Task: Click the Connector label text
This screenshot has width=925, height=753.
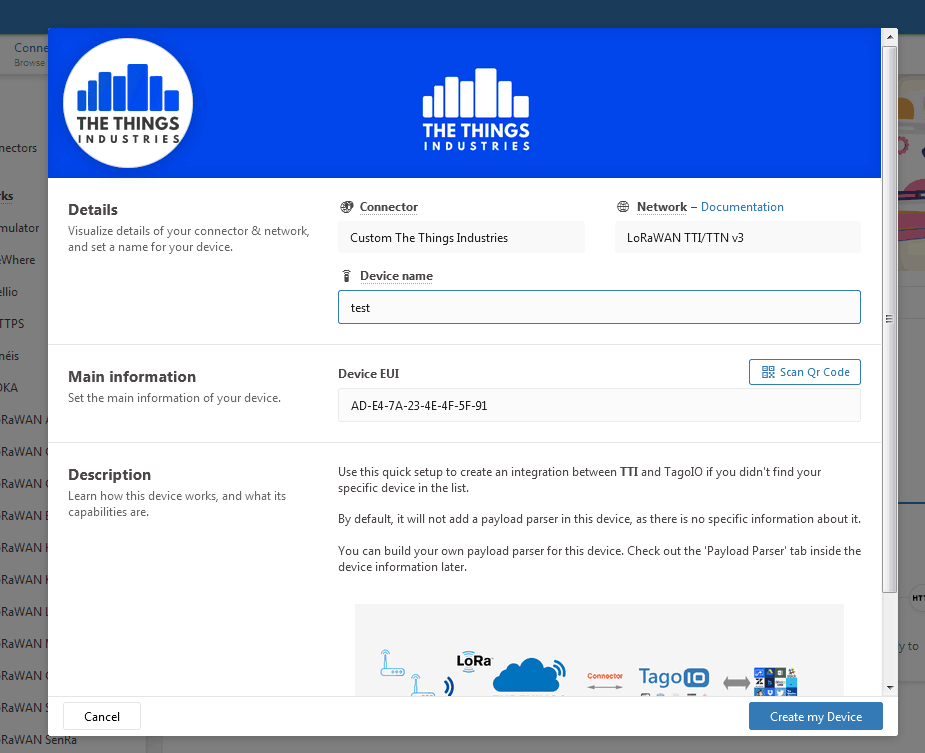Action: coord(389,207)
